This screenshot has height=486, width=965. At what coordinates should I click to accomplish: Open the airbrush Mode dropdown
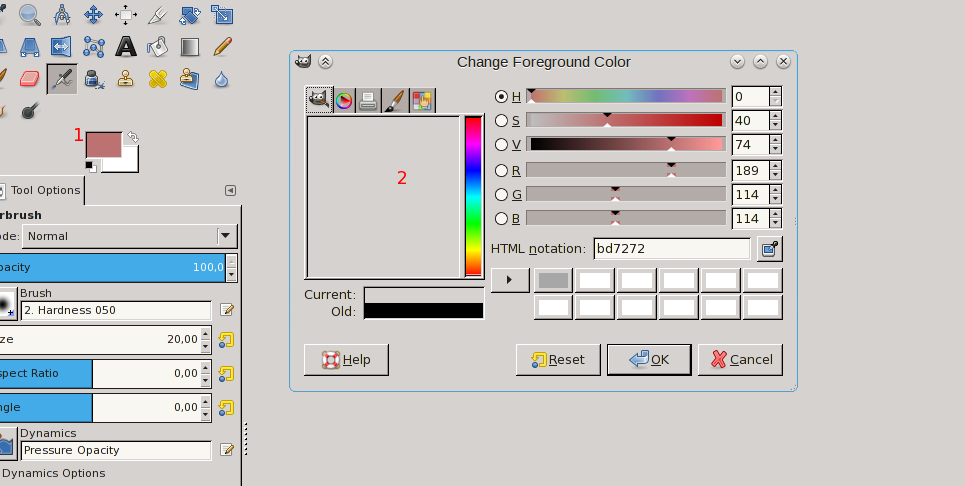(x=227, y=236)
